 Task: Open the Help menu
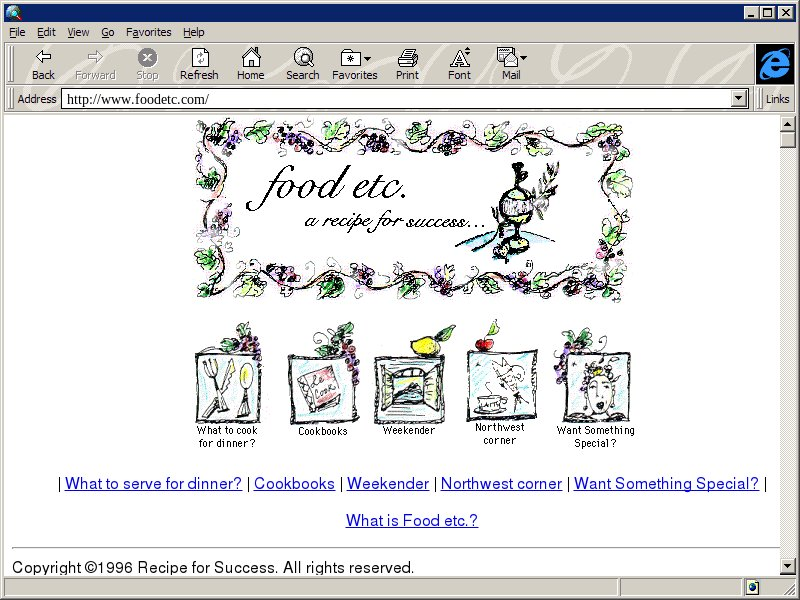tap(193, 32)
